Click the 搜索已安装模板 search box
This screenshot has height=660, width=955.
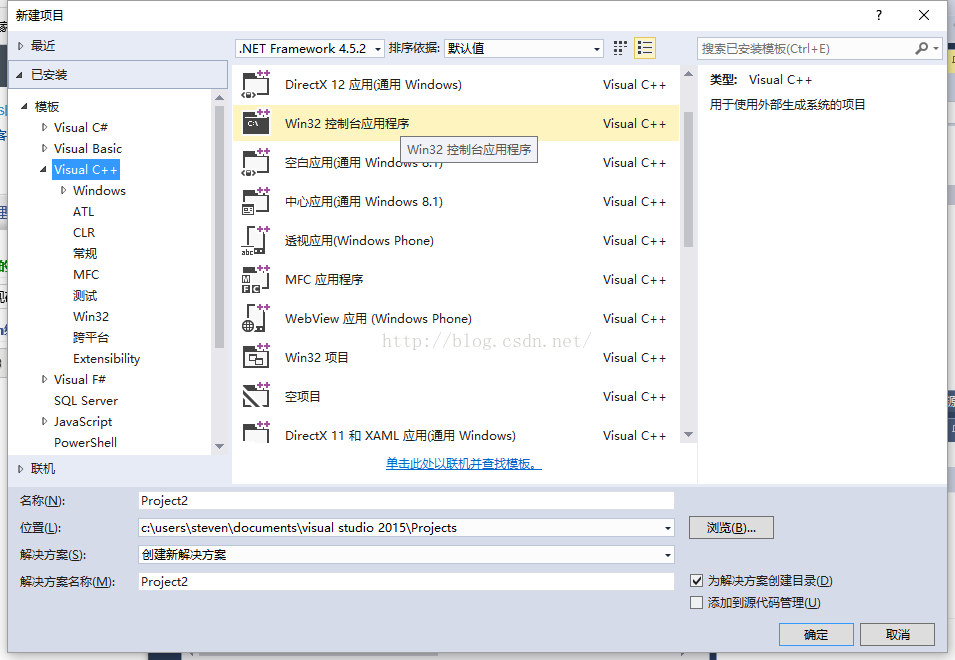click(805, 48)
